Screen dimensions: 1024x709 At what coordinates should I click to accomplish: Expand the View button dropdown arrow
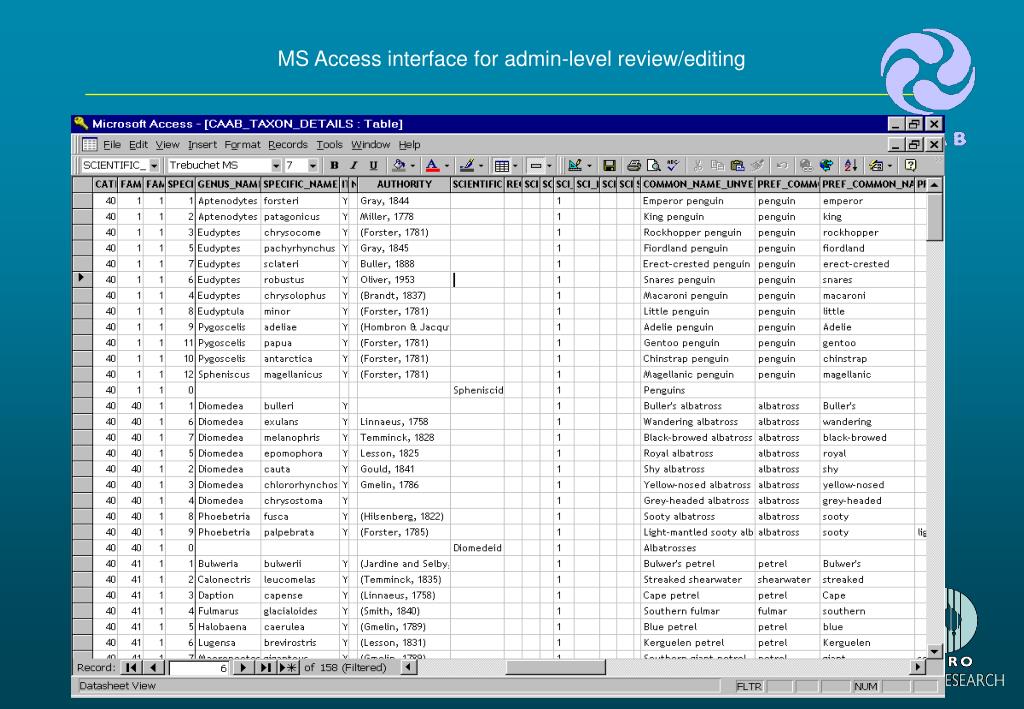(x=588, y=165)
